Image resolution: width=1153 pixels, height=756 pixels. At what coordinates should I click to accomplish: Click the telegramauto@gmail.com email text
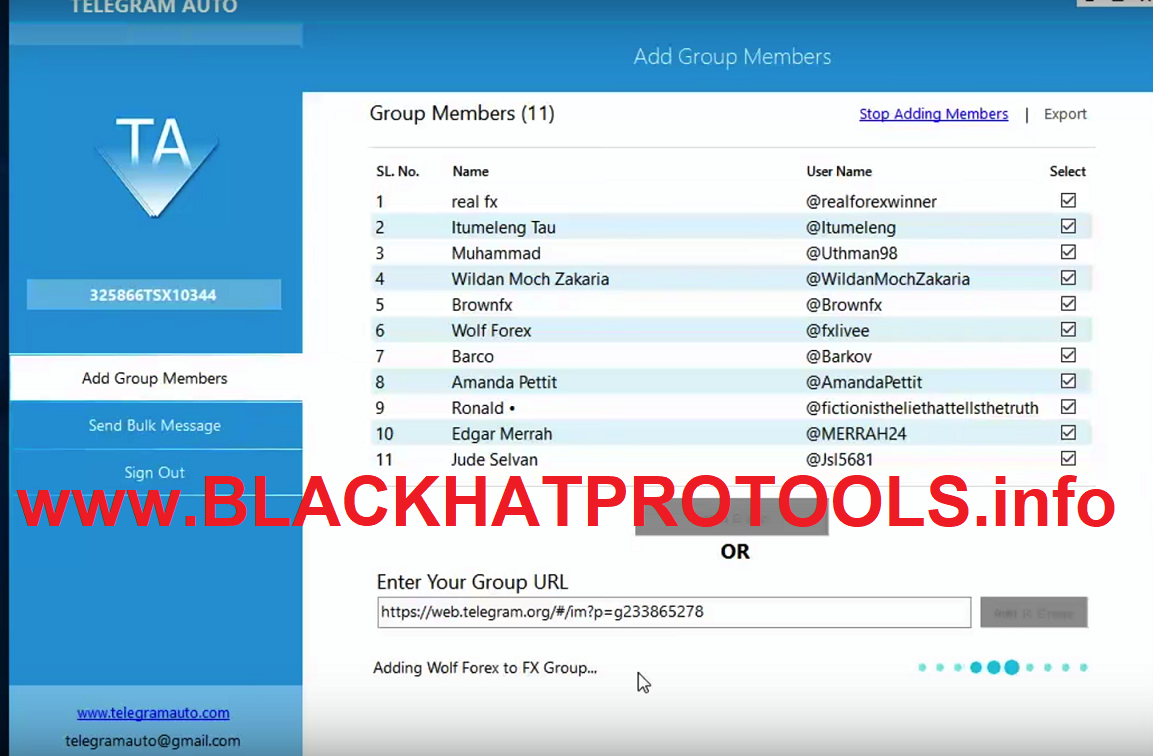pos(153,741)
